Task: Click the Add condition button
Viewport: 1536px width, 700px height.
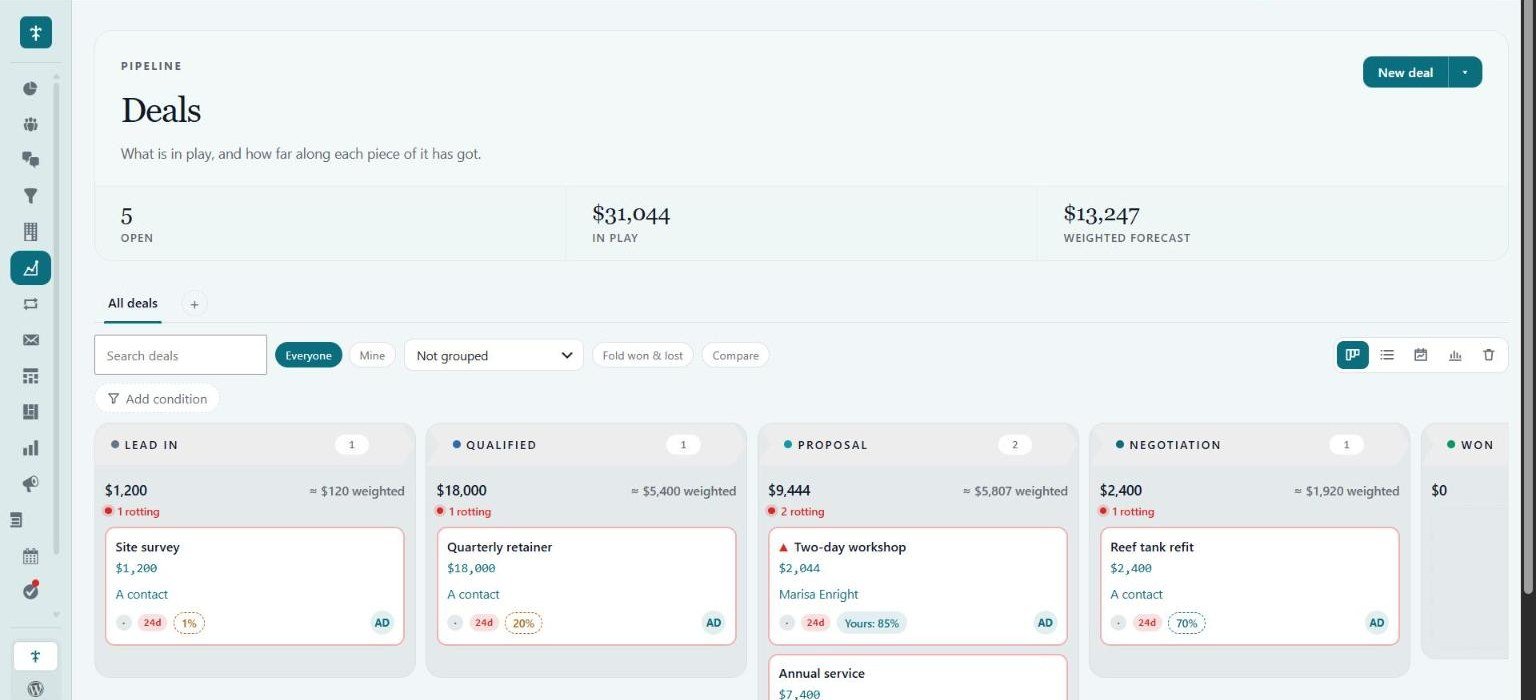Action: coord(157,399)
